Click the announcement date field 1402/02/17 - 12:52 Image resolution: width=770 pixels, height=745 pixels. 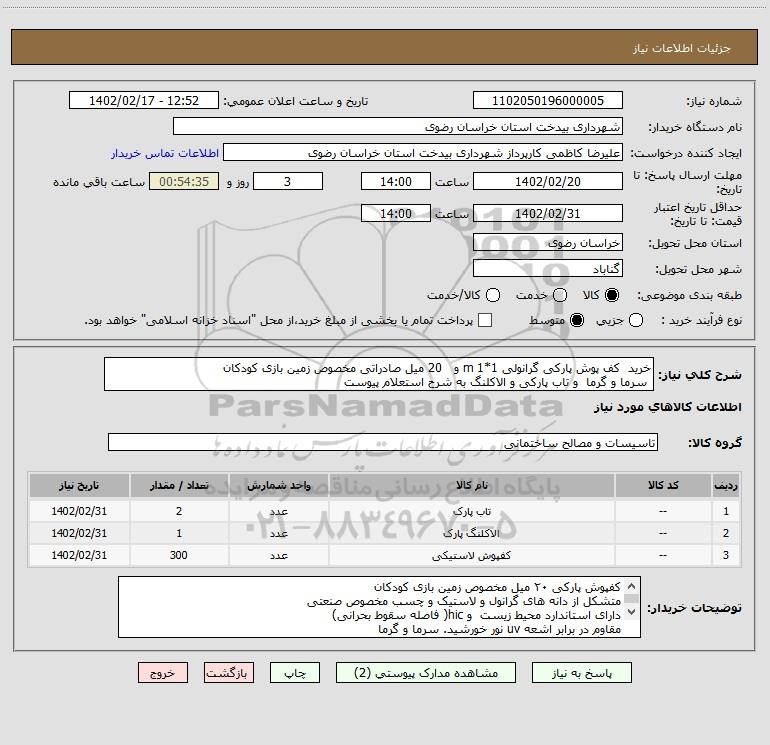point(144,101)
